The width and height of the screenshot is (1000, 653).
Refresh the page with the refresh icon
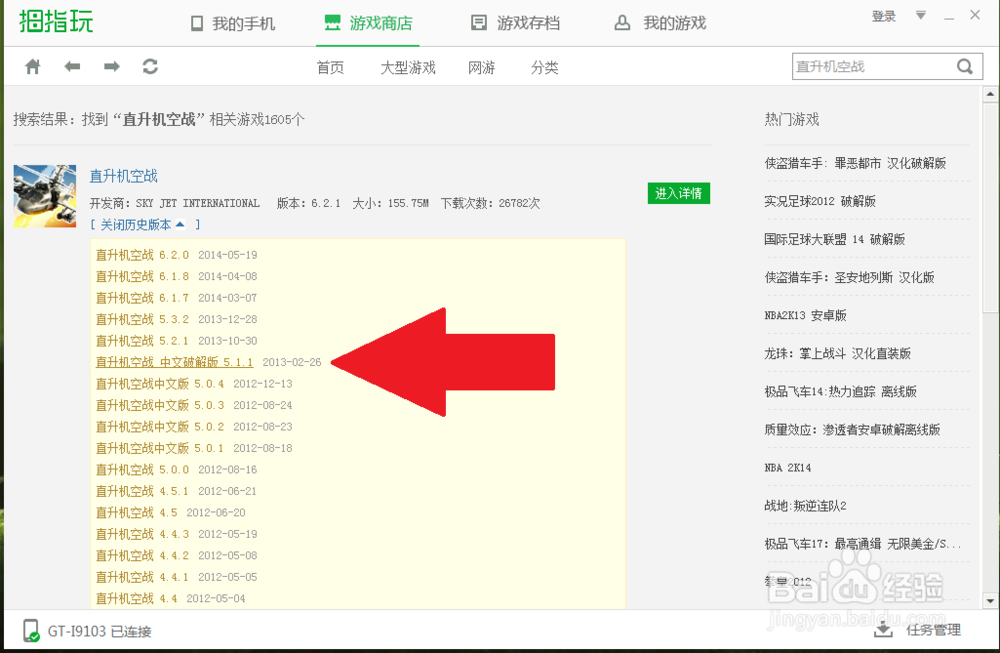[150, 66]
